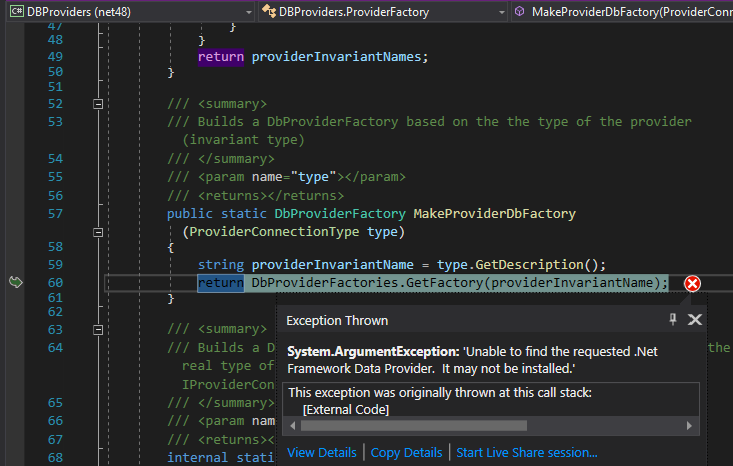The height and width of the screenshot is (466, 733).
Task: Close the Exception Thrown popup
Action: coord(695,320)
